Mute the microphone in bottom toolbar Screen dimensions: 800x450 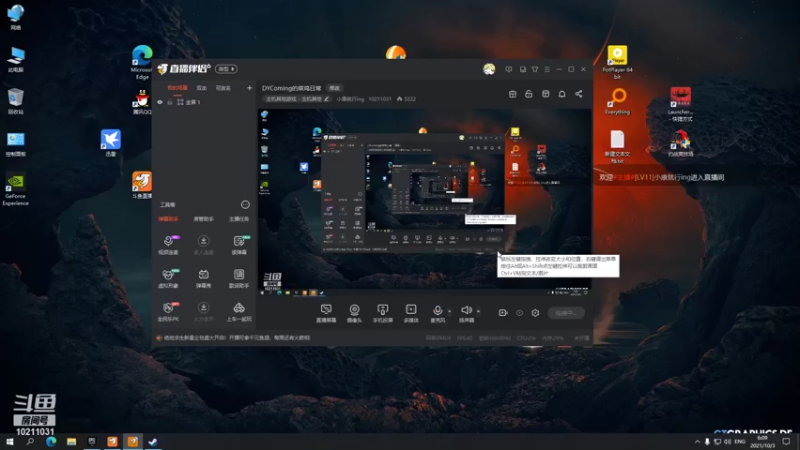(437, 311)
